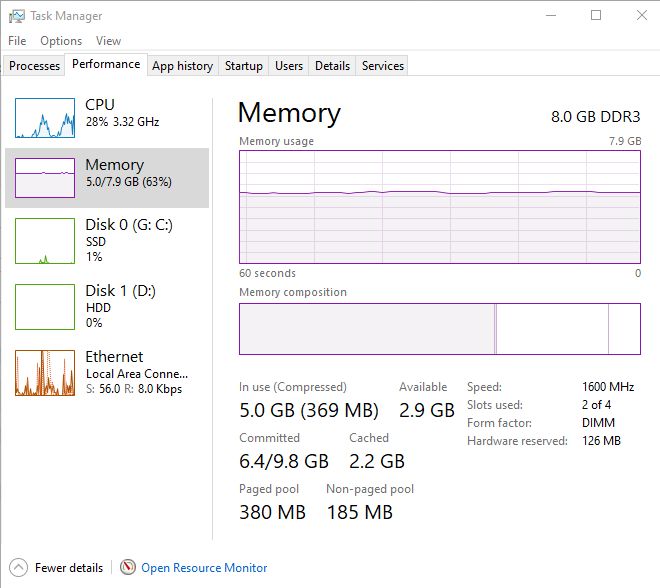
Task: Click the Committed value 6.4/9.8 GB
Action: pos(284,461)
